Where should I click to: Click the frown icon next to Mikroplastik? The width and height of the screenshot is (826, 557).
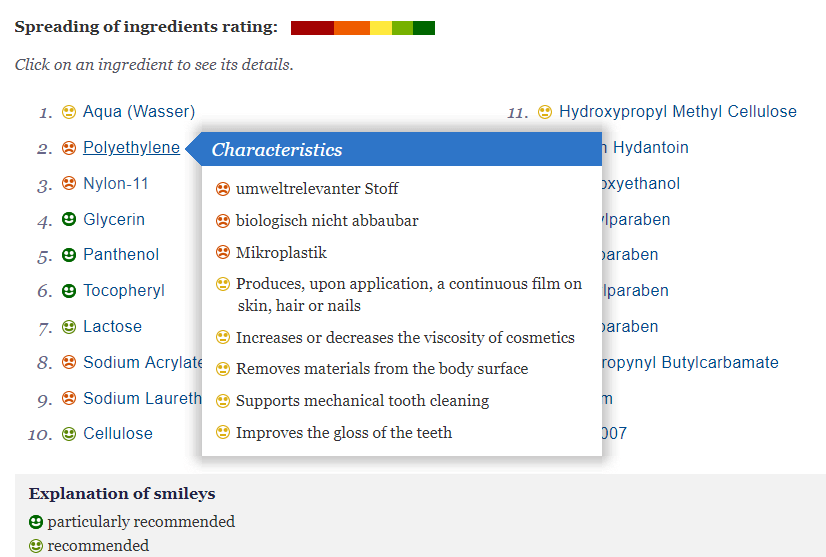click(223, 253)
